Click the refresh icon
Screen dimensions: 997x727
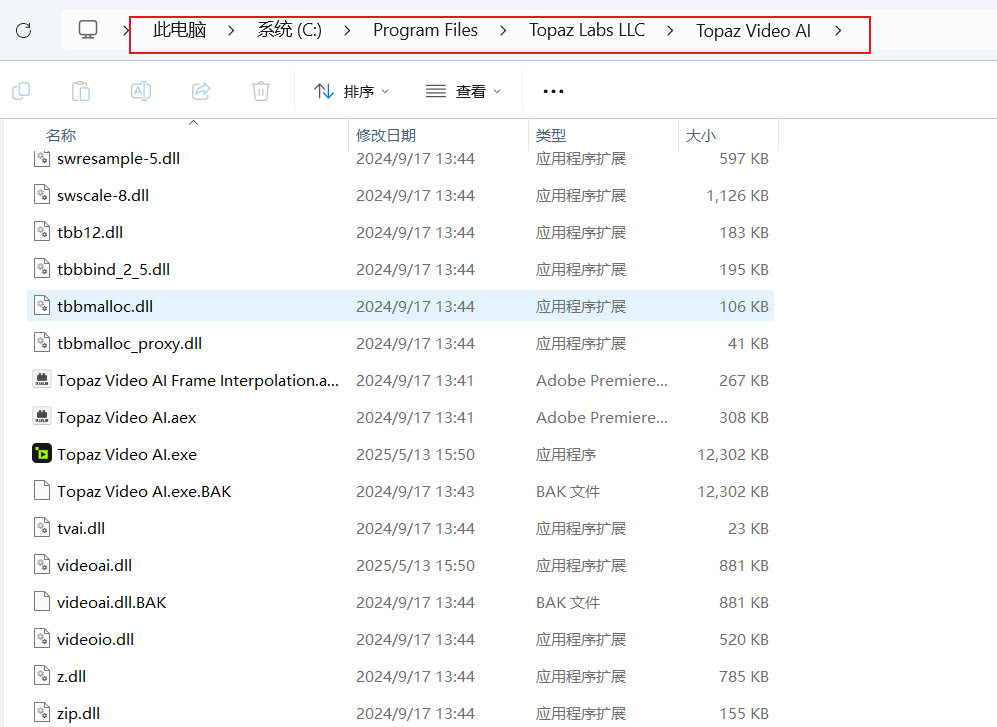24,31
